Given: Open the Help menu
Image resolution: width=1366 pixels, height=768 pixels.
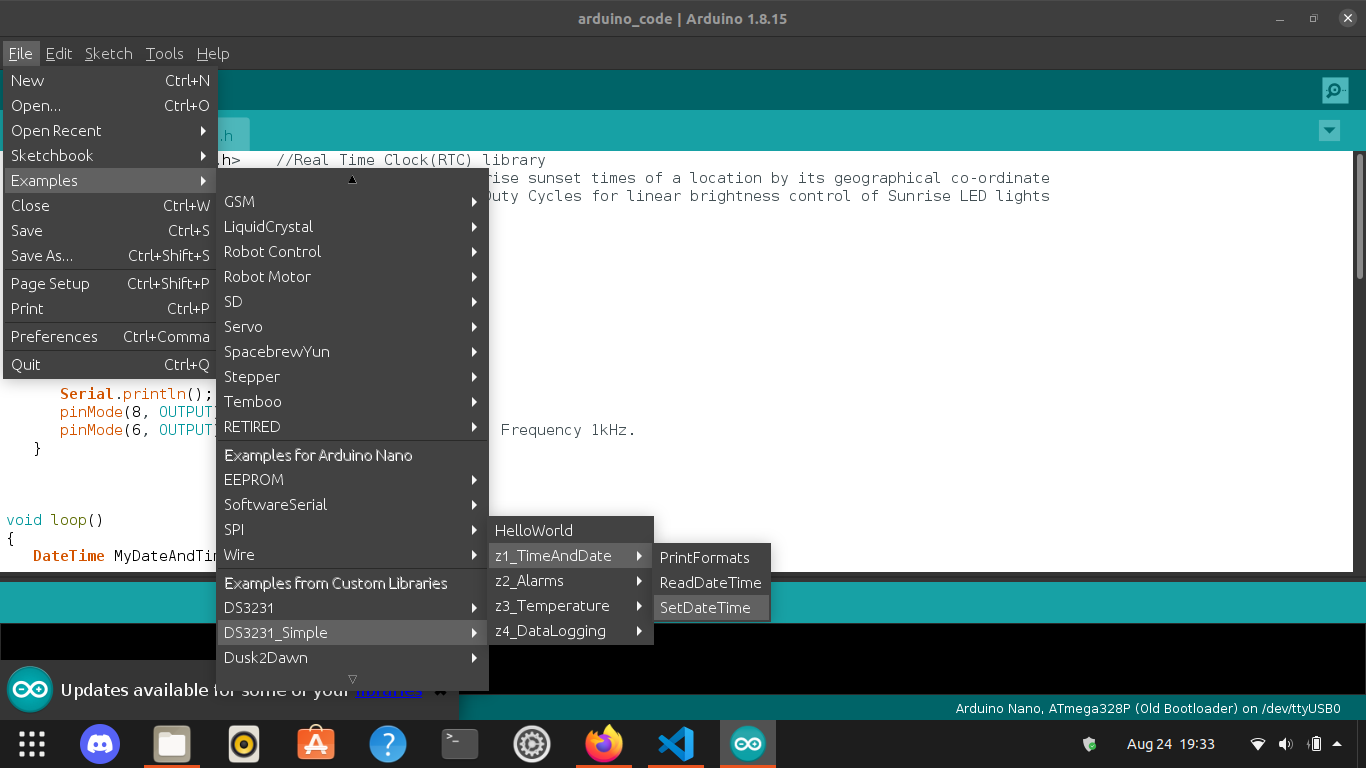Looking at the screenshot, I should coord(213,53).
